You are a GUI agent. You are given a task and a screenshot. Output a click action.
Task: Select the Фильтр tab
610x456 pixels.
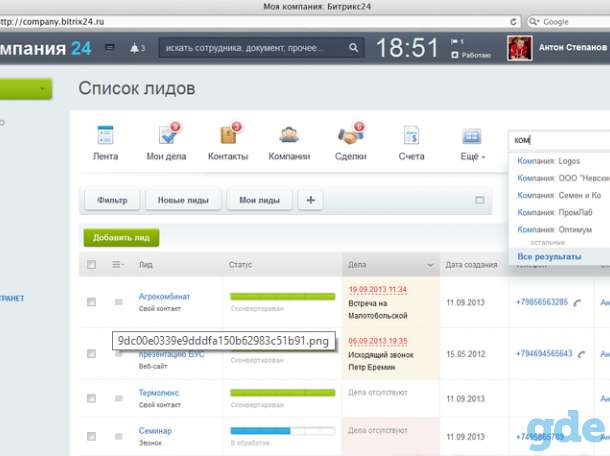112,200
